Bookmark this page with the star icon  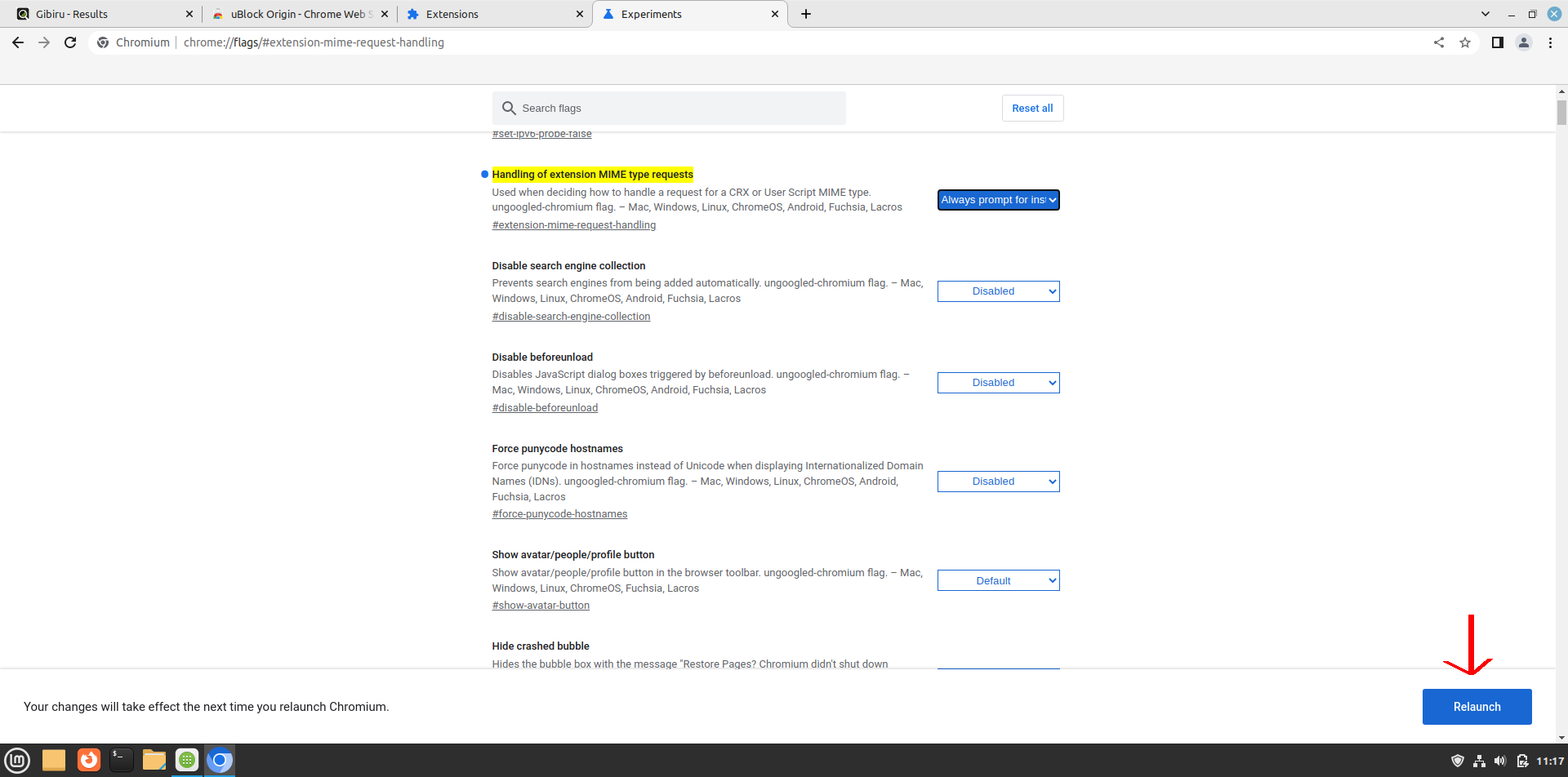[x=1465, y=42]
